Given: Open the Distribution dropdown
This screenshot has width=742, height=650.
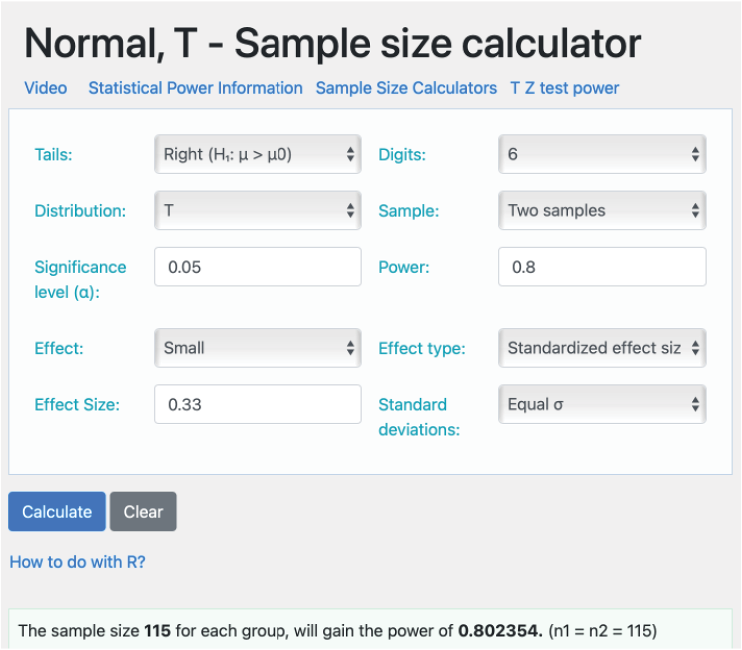Looking at the screenshot, I should pyautogui.click(x=257, y=211).
